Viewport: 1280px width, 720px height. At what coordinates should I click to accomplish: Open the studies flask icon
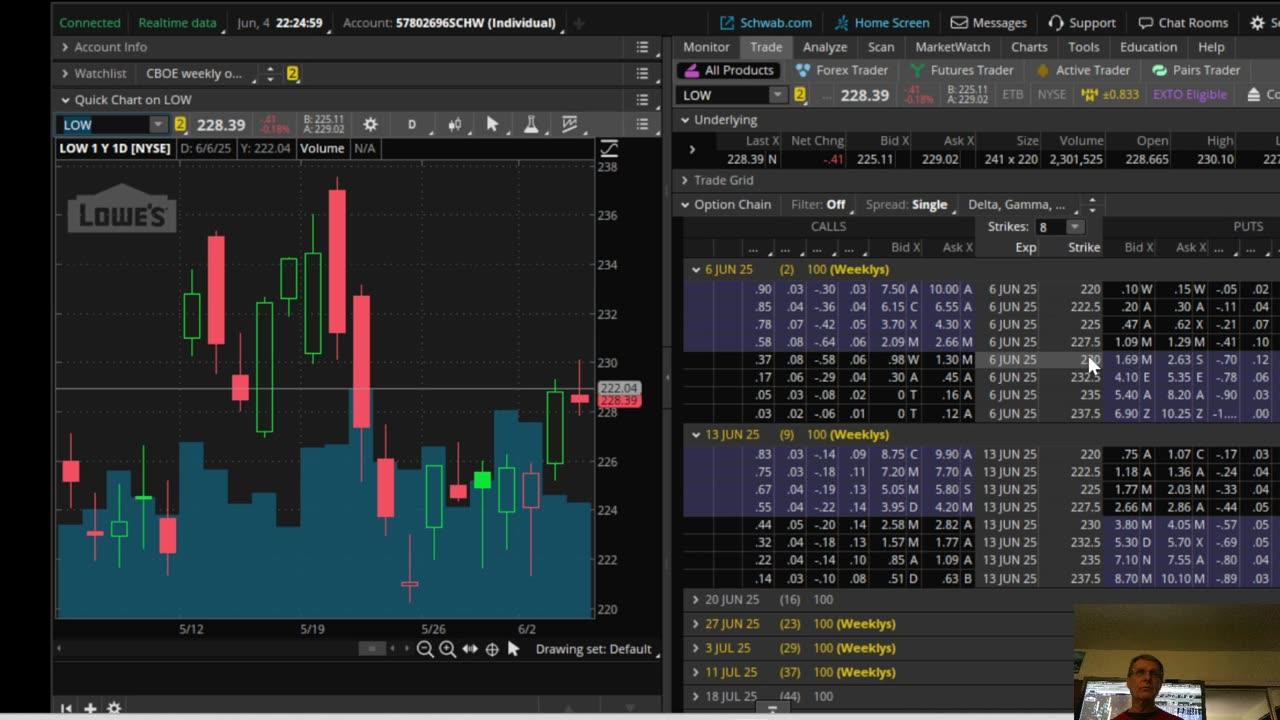(531, 124)
